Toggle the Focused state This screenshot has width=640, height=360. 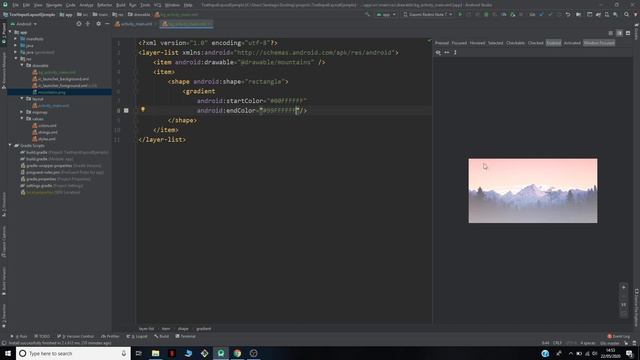click(459, 43)
